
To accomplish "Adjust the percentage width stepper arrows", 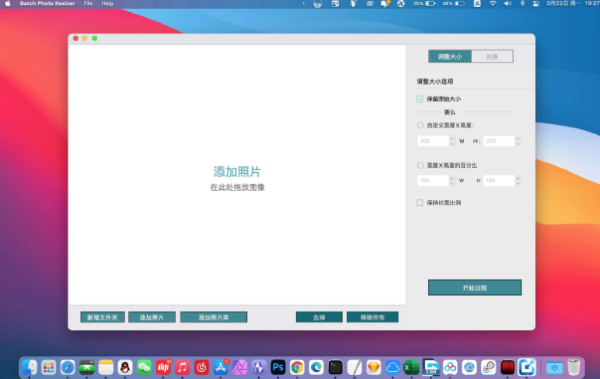I will click(452, 180).
